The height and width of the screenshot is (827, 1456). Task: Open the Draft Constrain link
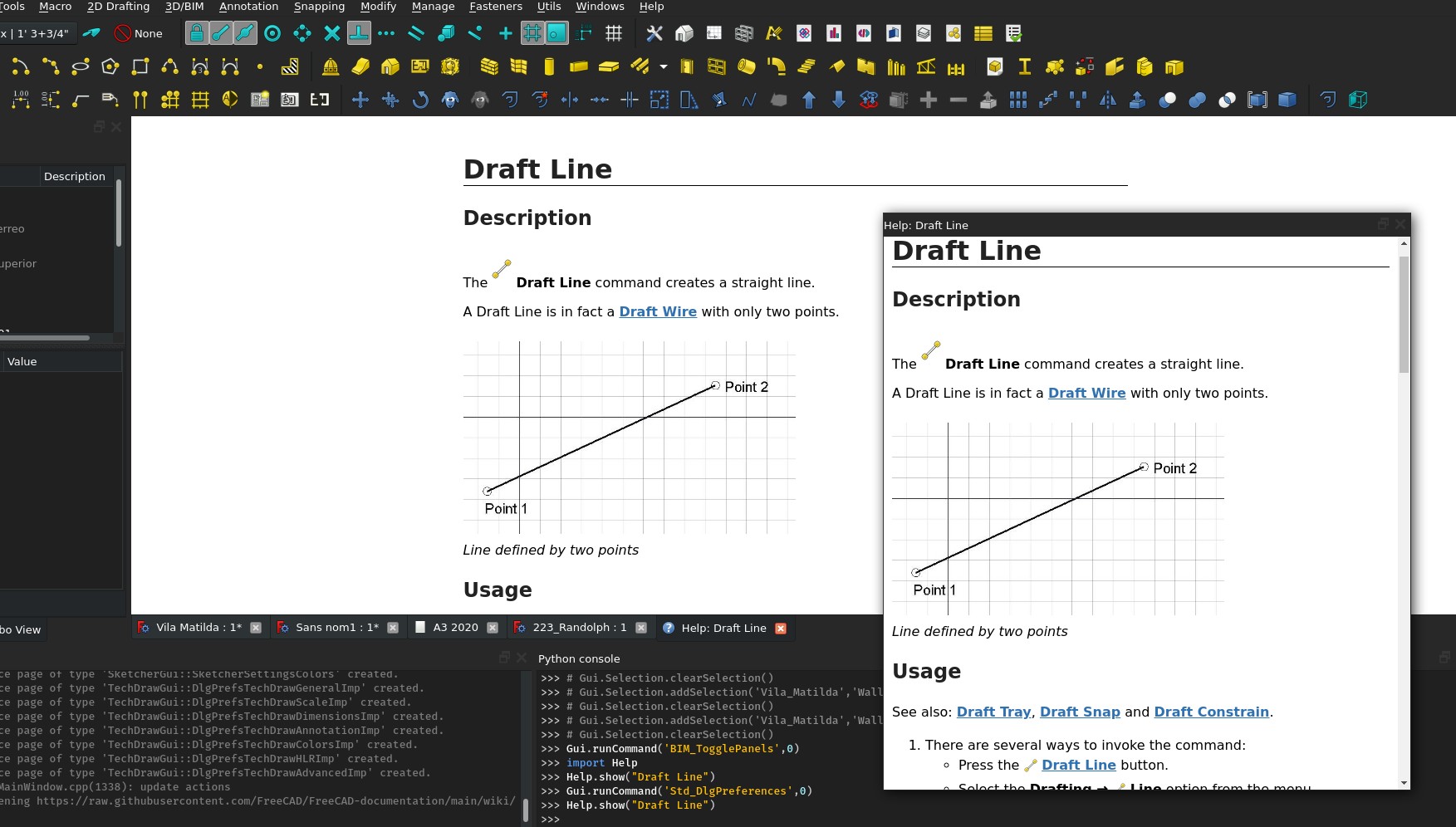pyautogui.click(x=1211, y=712)
